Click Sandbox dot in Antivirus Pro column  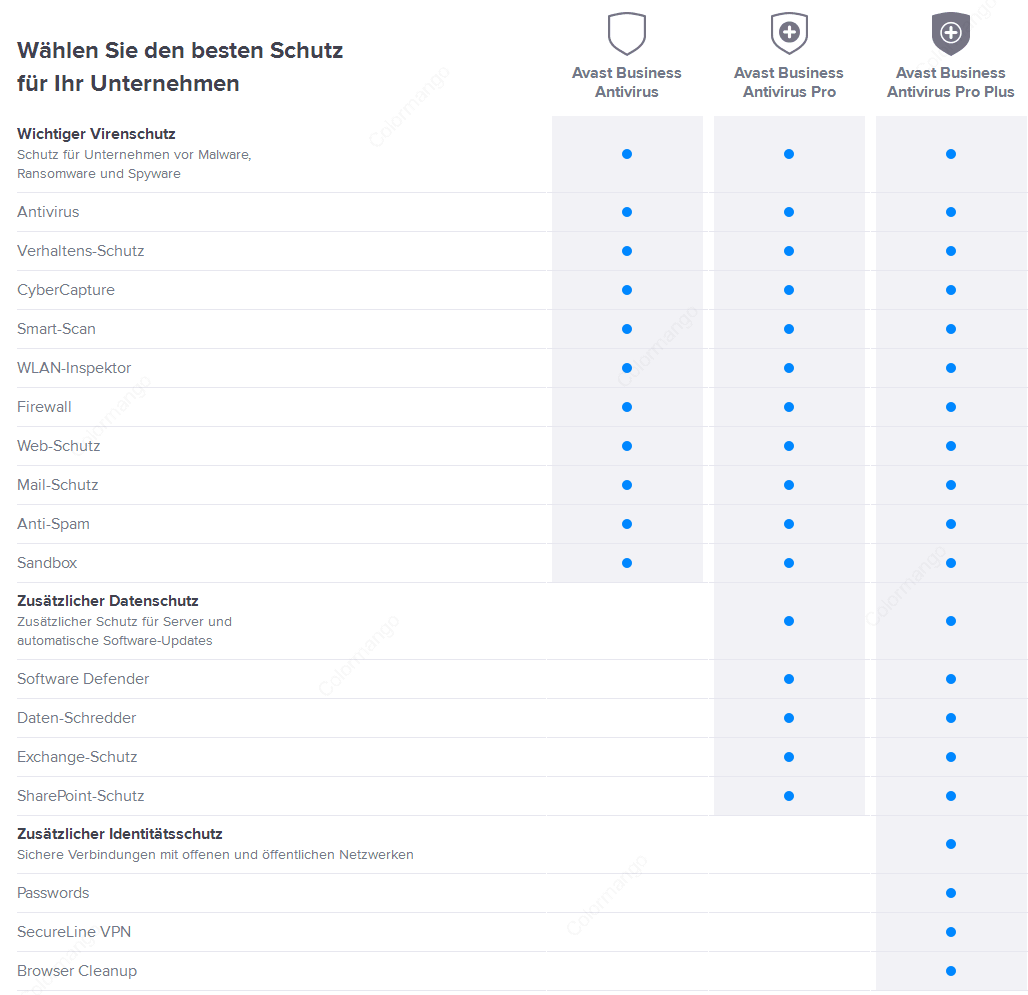(x=789, y=563)
